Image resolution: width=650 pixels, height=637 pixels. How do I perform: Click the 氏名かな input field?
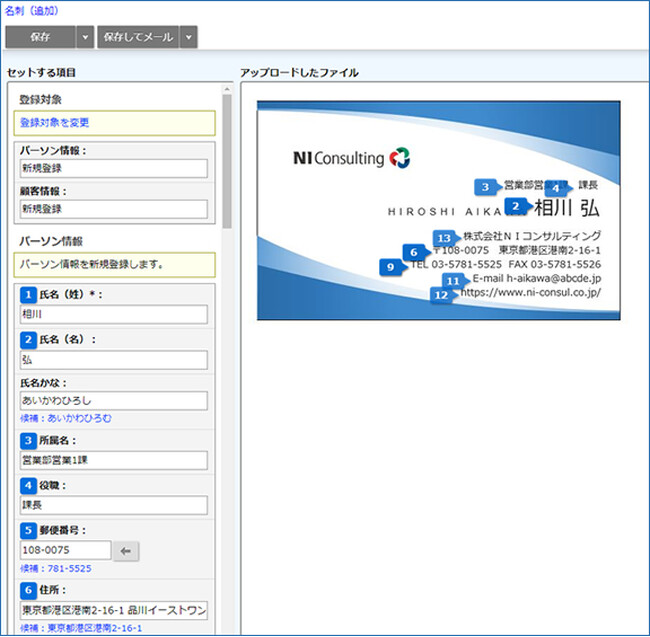(113, 400)
